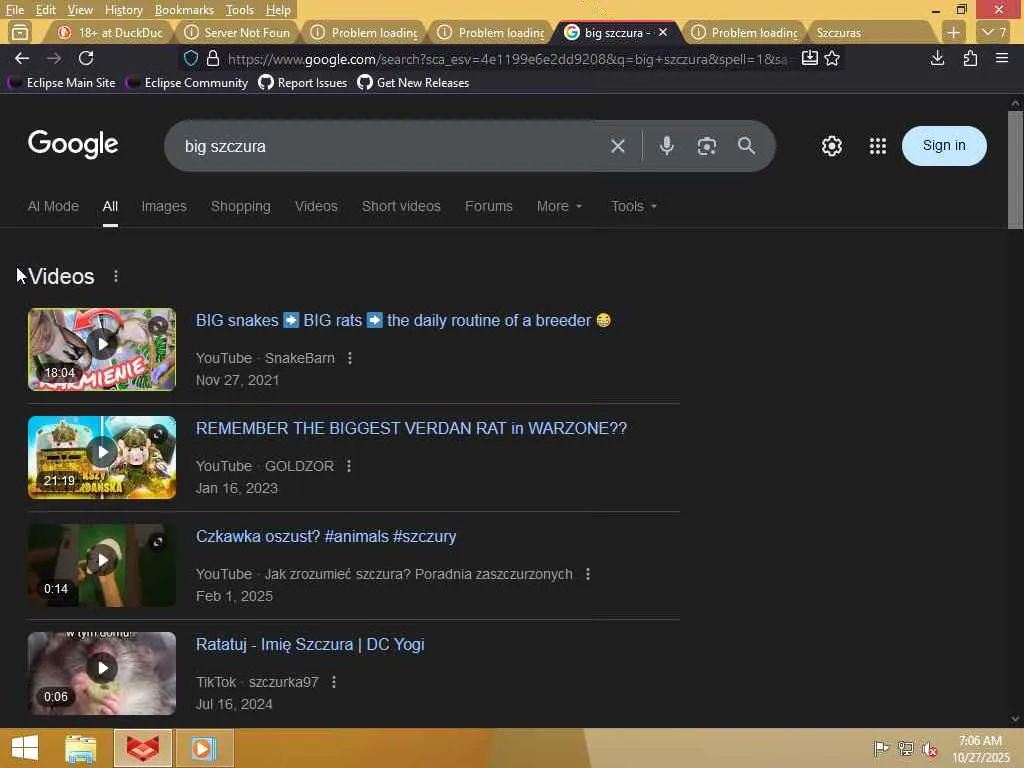Open the tracking protection shield icon
1024x768 pixels.
click(x=191, y=58)
